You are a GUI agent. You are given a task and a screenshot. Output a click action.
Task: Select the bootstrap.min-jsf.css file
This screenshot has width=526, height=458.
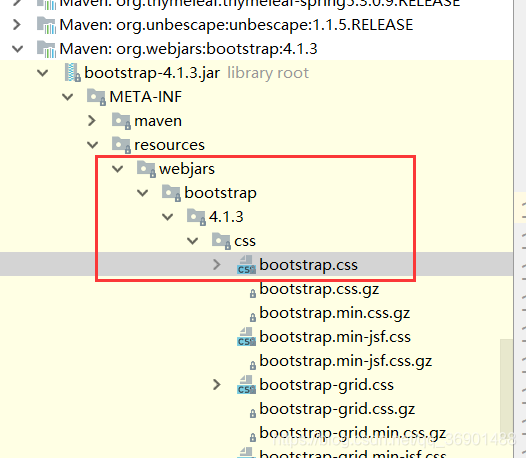(335, 337)
